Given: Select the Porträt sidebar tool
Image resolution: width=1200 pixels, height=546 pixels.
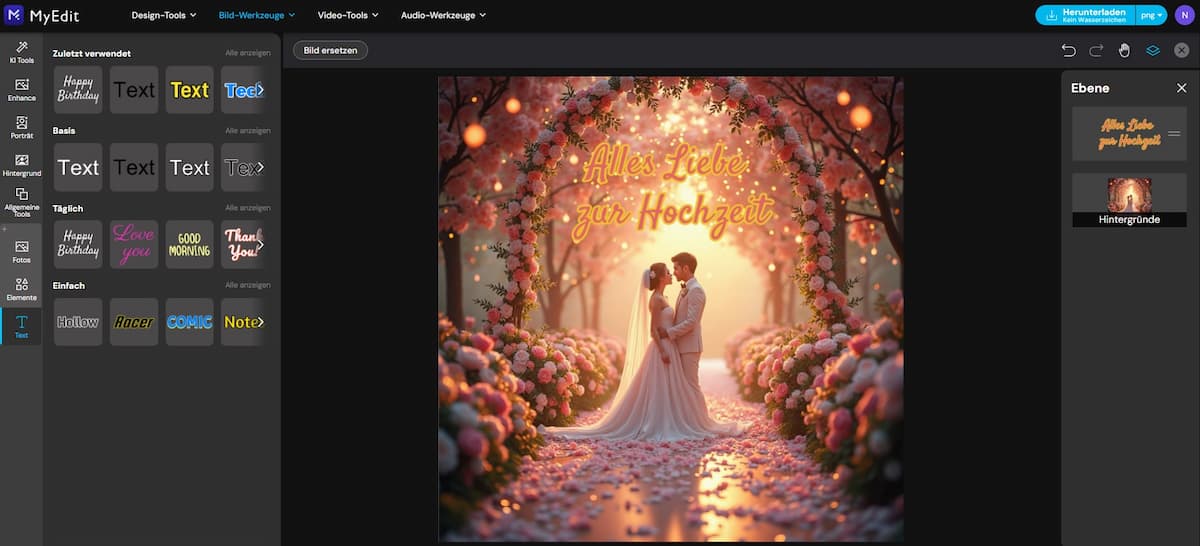Looking at the screenshot, I should point(21,127).
